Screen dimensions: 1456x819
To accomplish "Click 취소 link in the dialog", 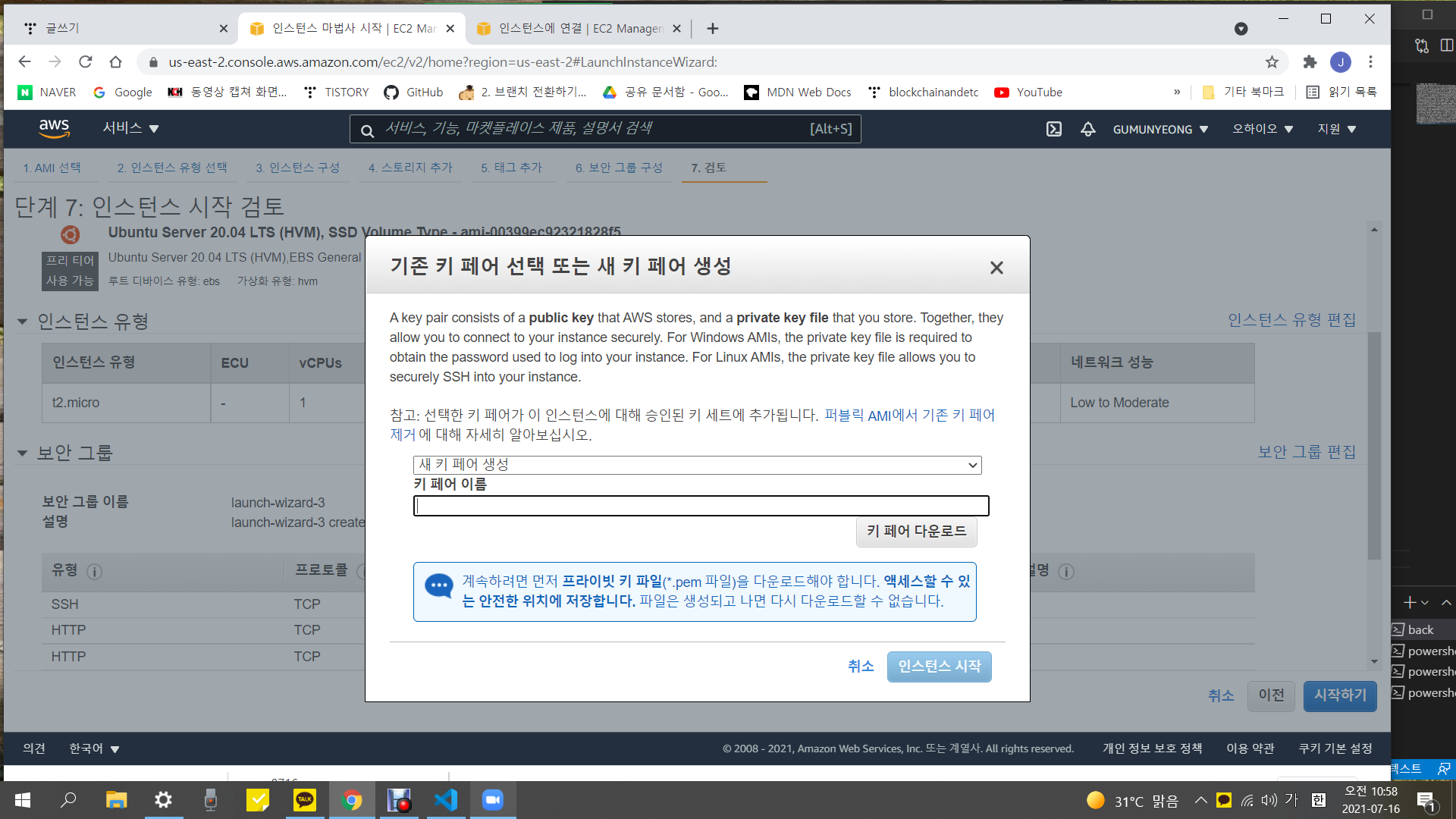I will [861, 667].
